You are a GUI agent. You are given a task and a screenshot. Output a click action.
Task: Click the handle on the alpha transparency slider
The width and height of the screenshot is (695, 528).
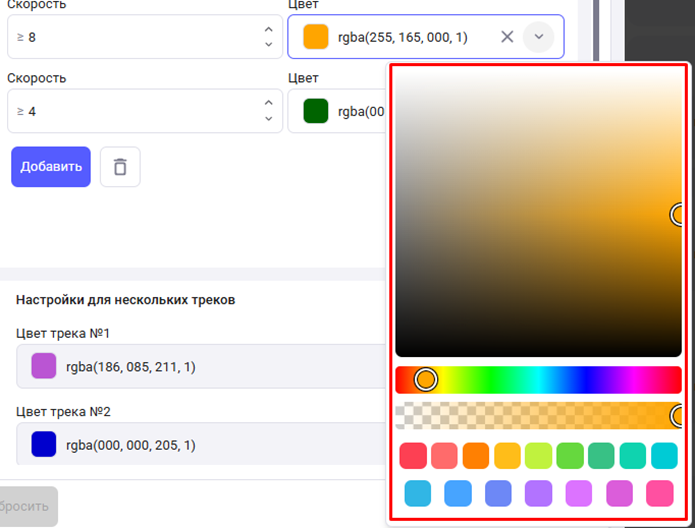[679, 415]
